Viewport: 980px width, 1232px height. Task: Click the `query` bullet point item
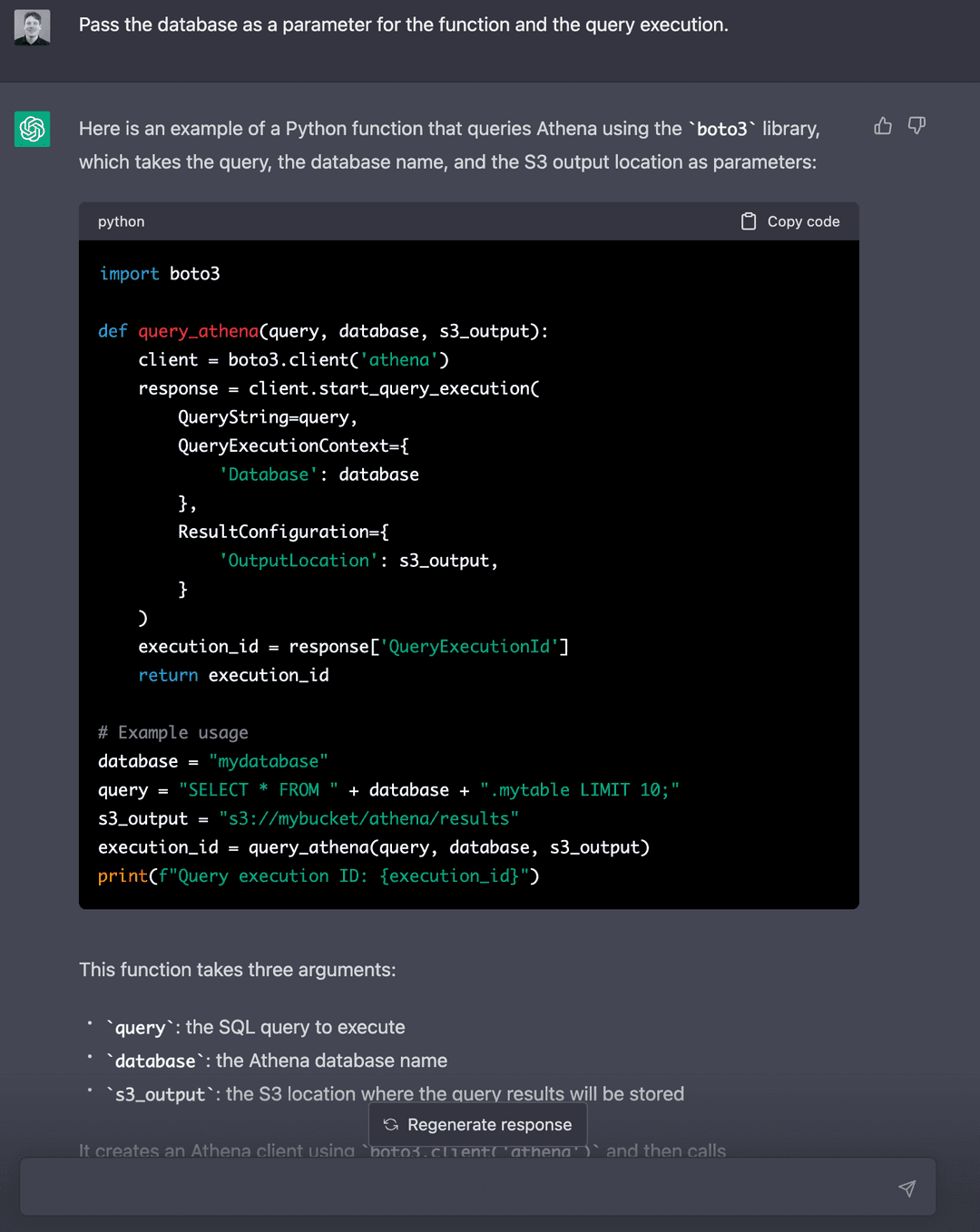tap(254, 1026)
